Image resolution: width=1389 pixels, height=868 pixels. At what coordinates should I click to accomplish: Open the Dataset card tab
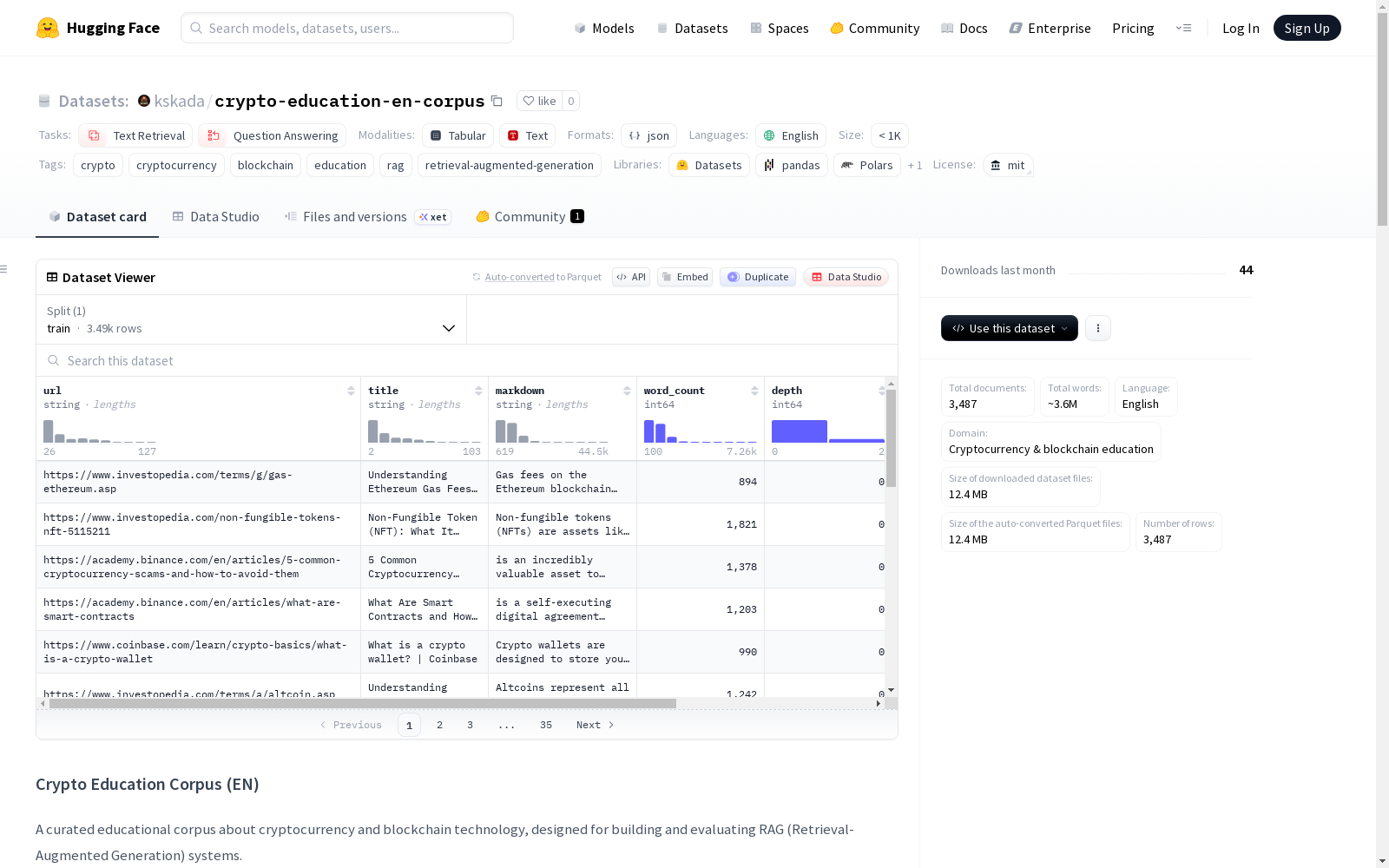click(97, 217)
